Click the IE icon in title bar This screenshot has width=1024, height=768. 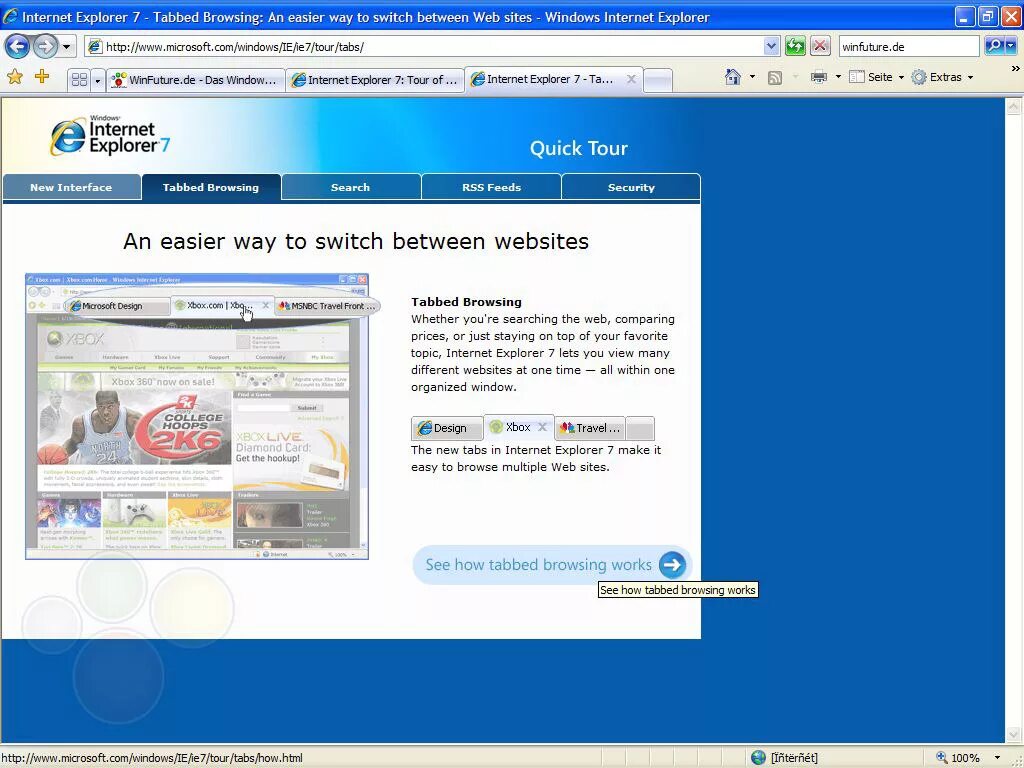click(x=10, y=16)
